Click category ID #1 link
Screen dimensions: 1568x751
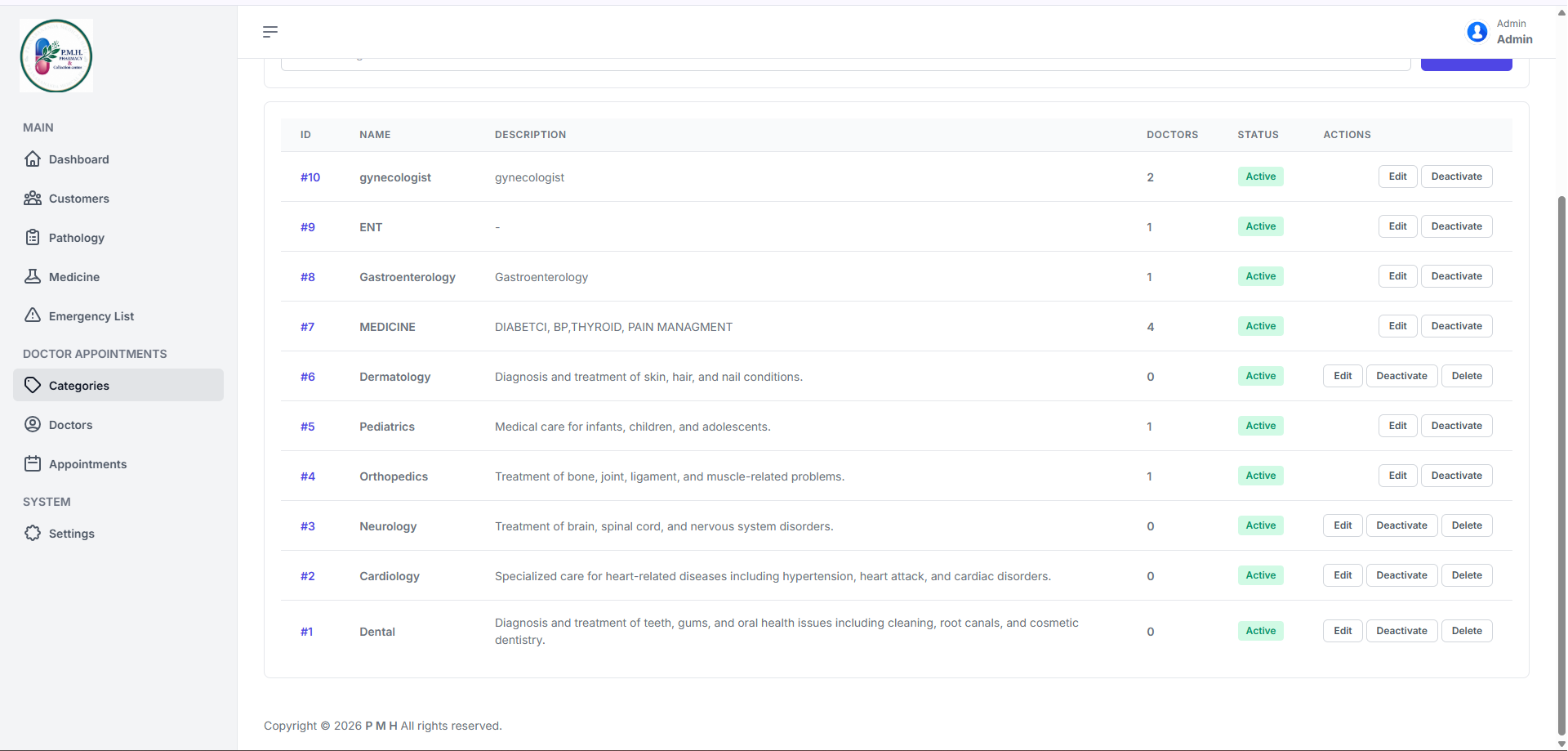[x=306, y=632]
